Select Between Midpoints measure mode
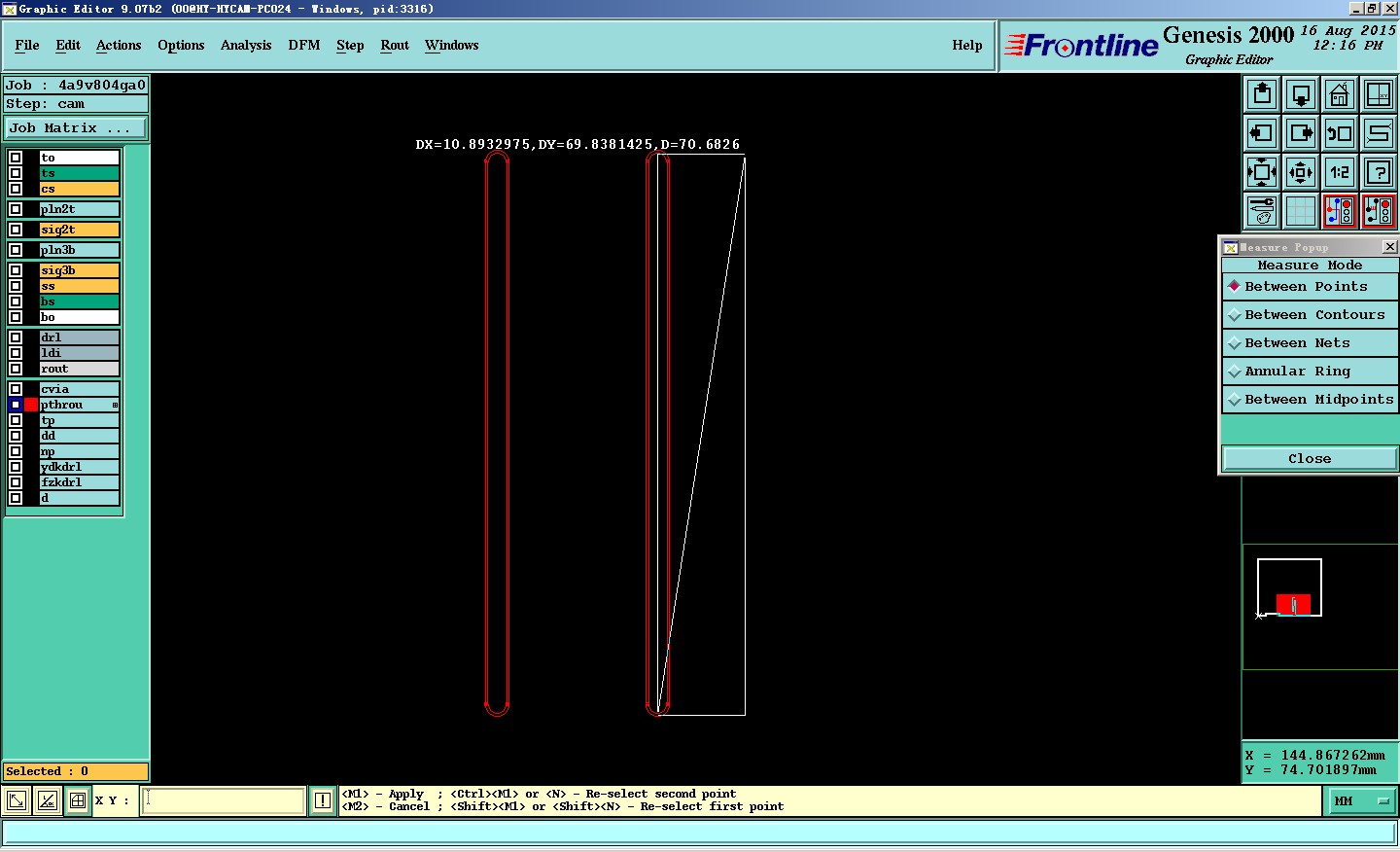 pyautogui.click(x=1310, y=400)
